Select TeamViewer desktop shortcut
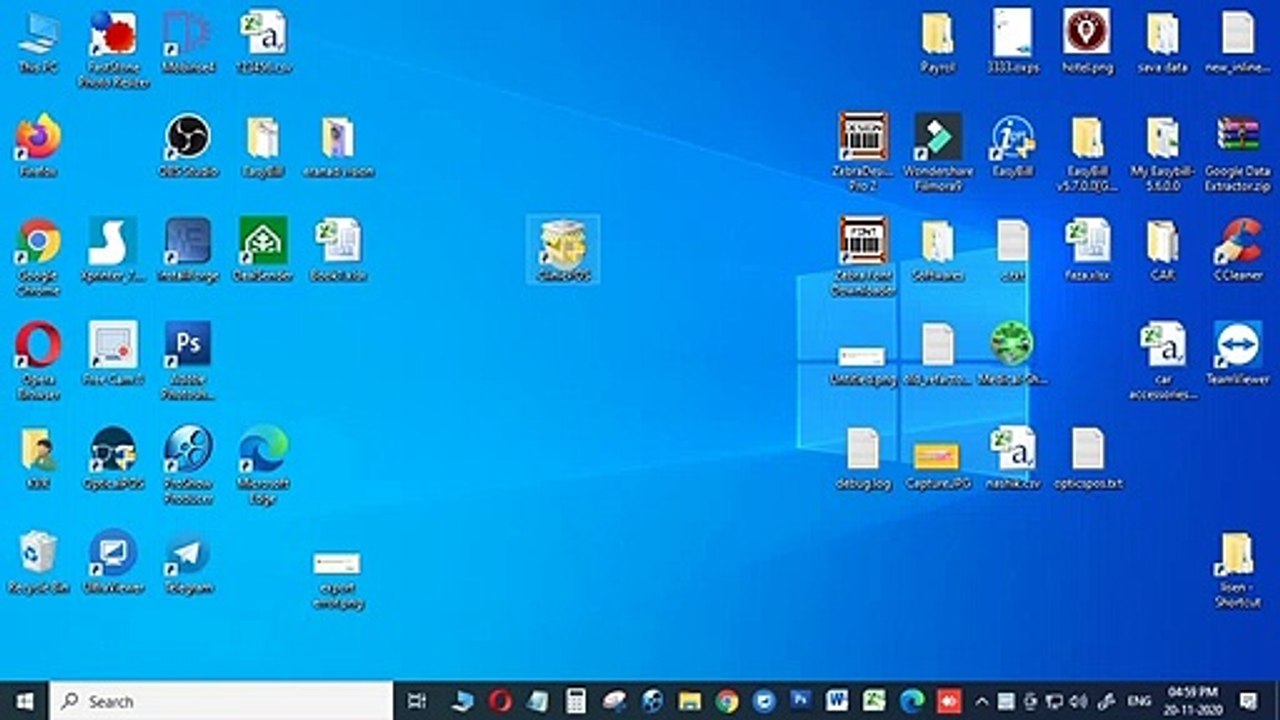 1238,354
